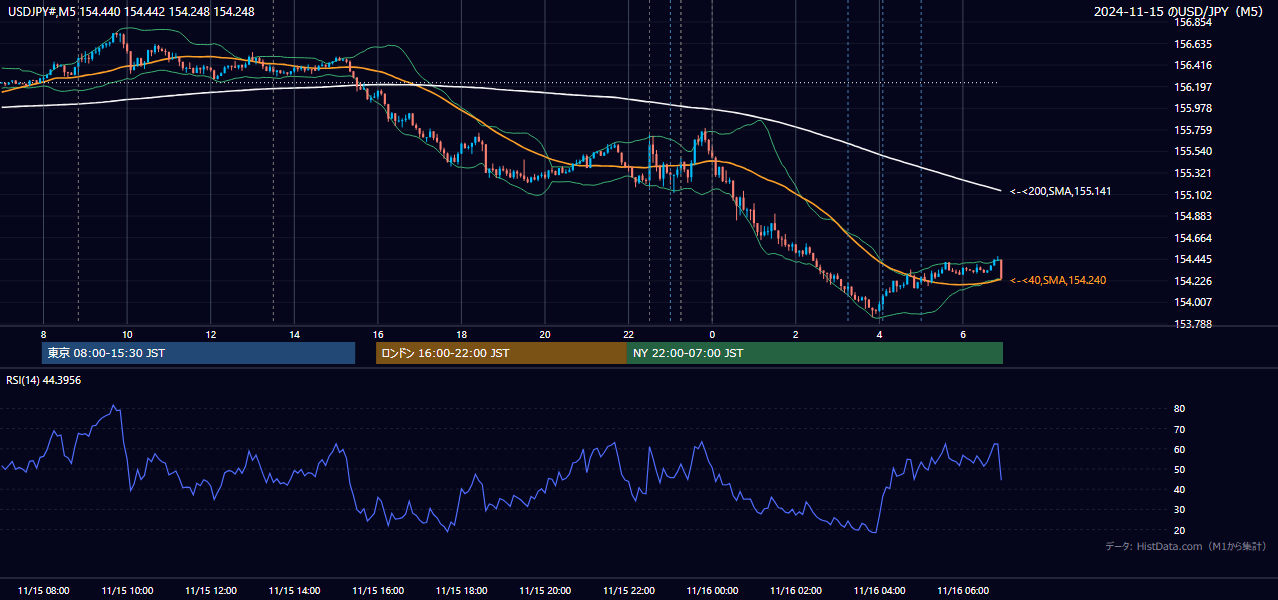
Task: Click the 155.102 price axis label
Action: (1193, 195)
